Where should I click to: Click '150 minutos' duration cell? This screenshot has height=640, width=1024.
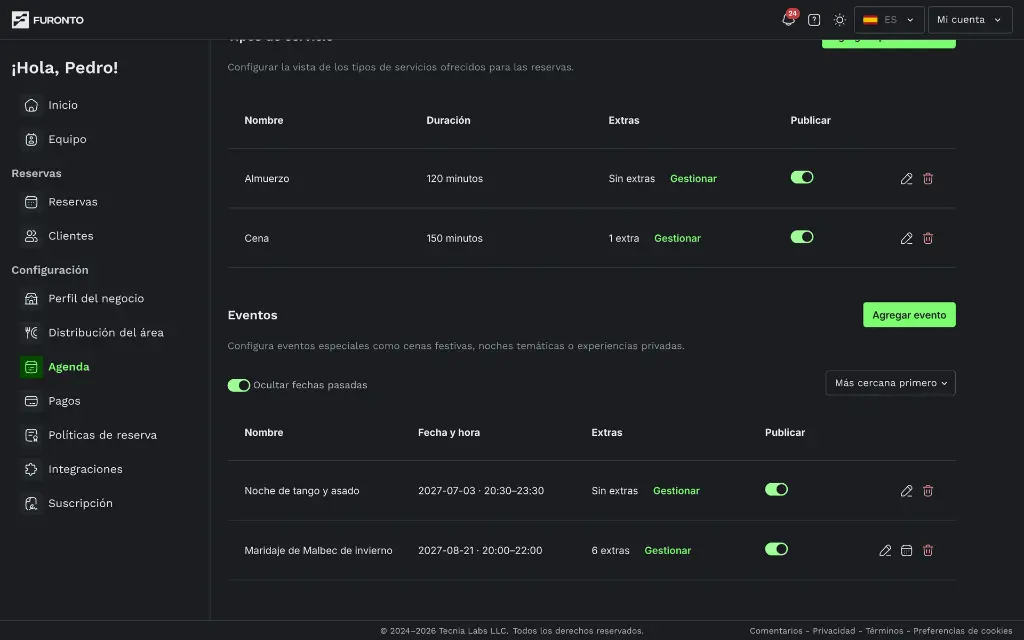[x=455, y=238]
